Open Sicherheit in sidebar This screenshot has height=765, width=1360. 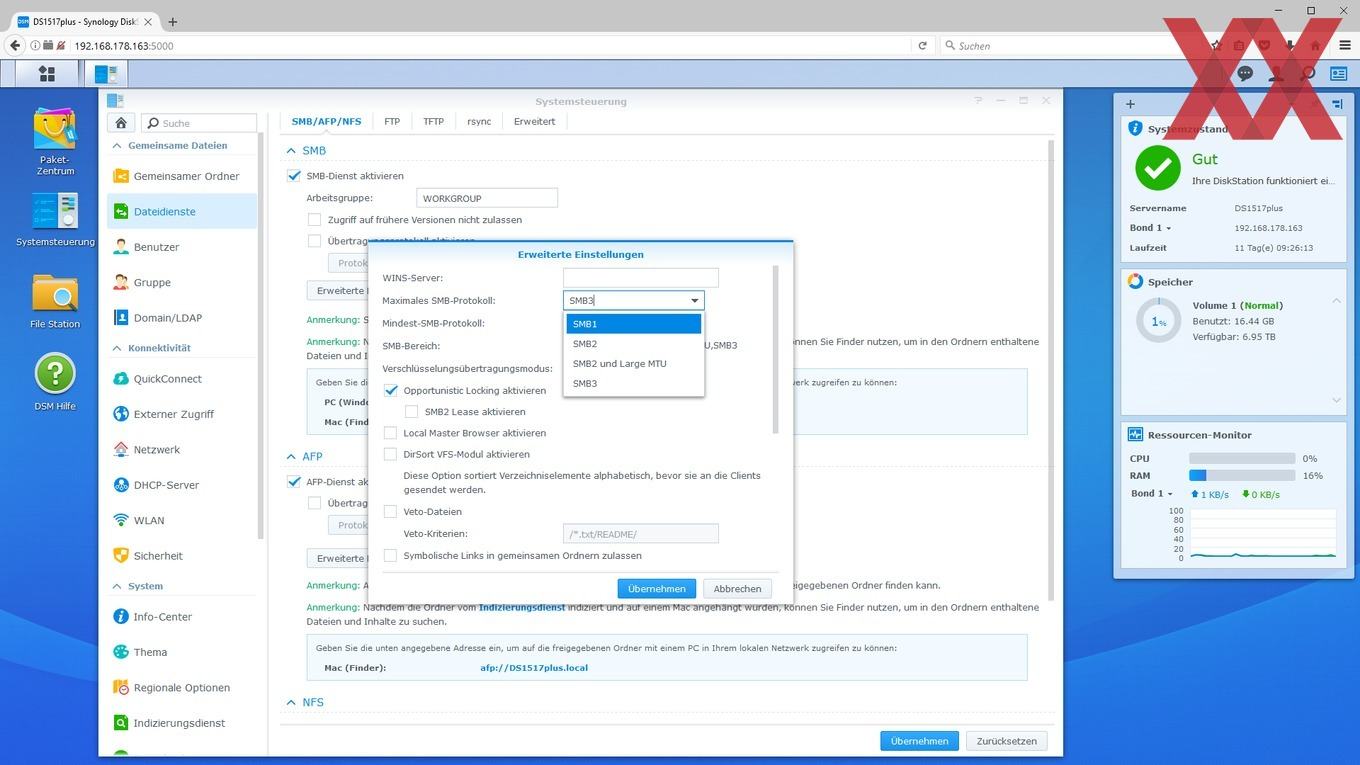click(182, 556)
